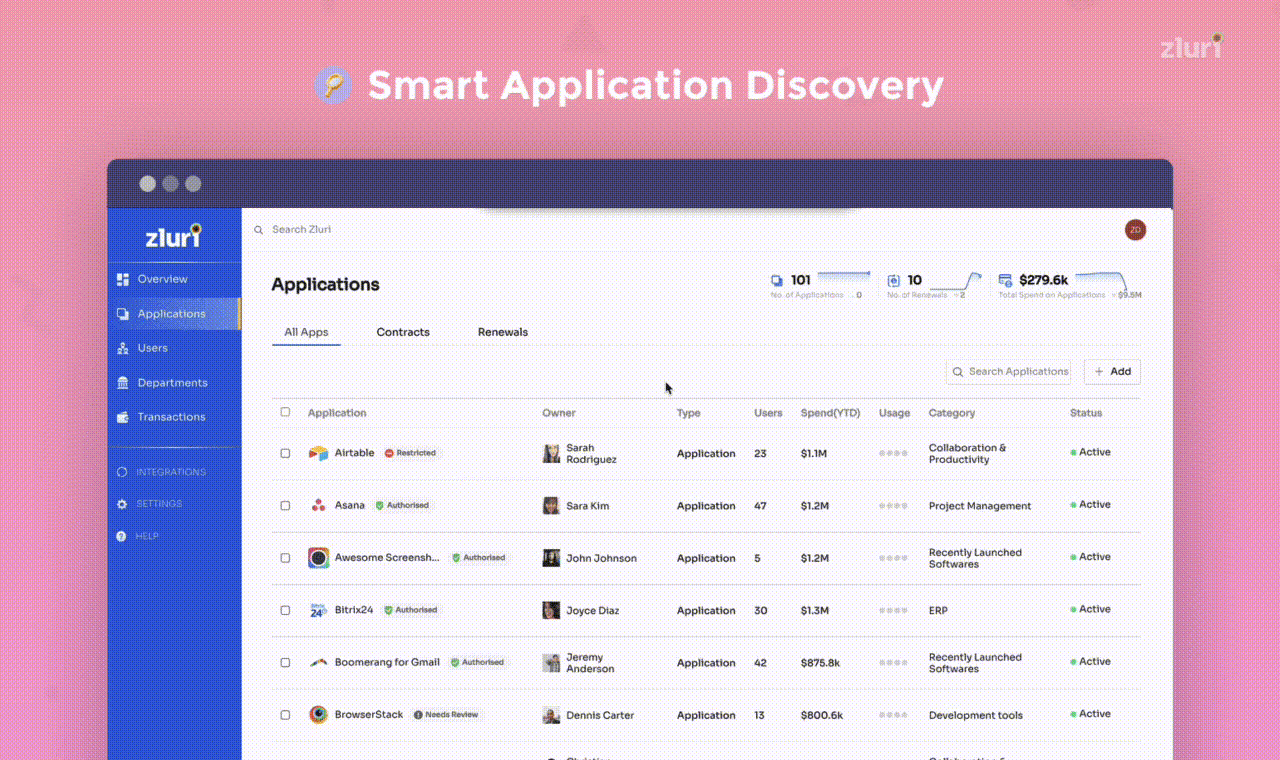Click the Help question-mark icon

[x=120, y=536]
